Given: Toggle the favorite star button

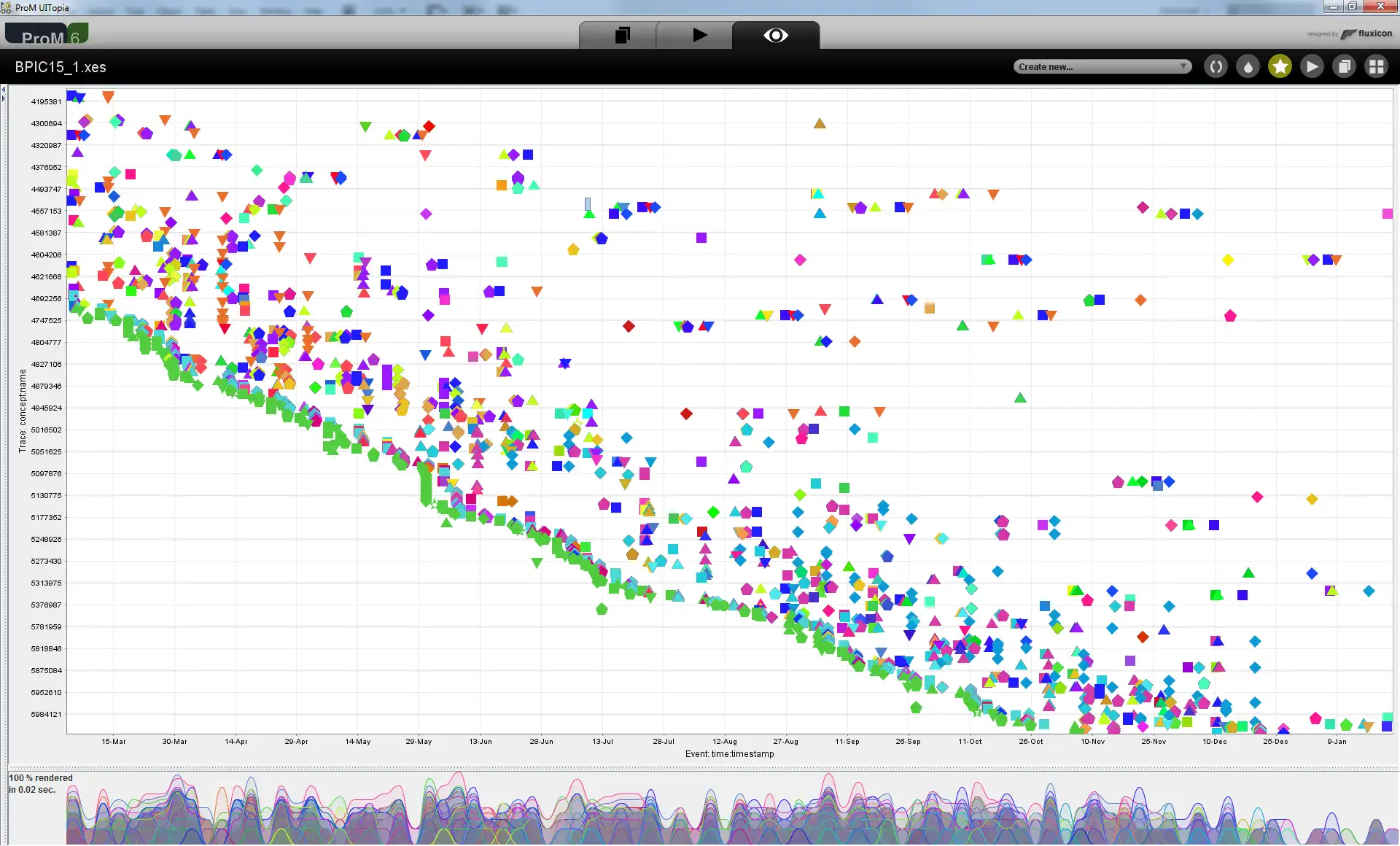Looking at the screenshot, I should [1280, 67].
